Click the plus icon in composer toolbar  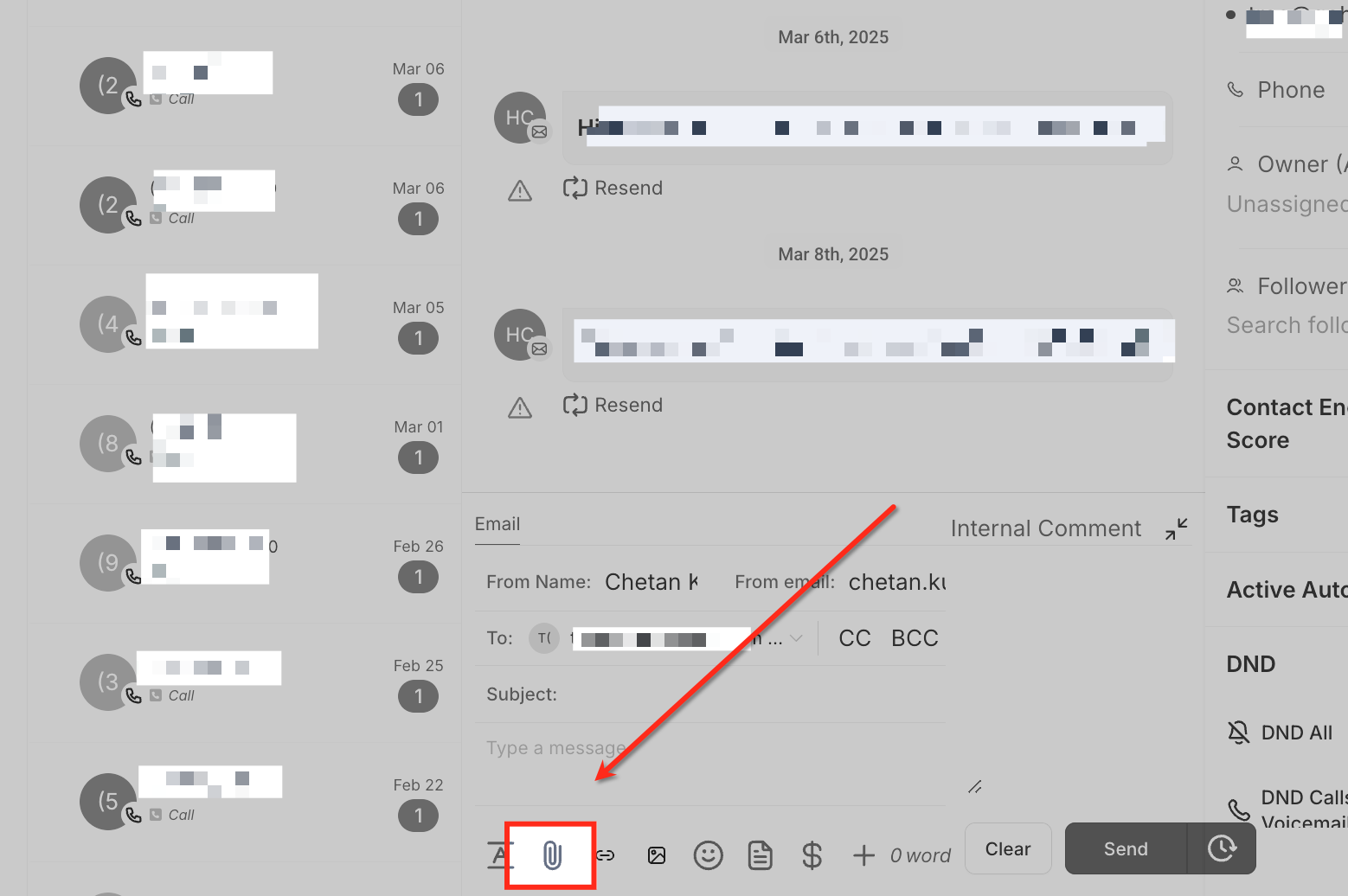pos(863,855)
